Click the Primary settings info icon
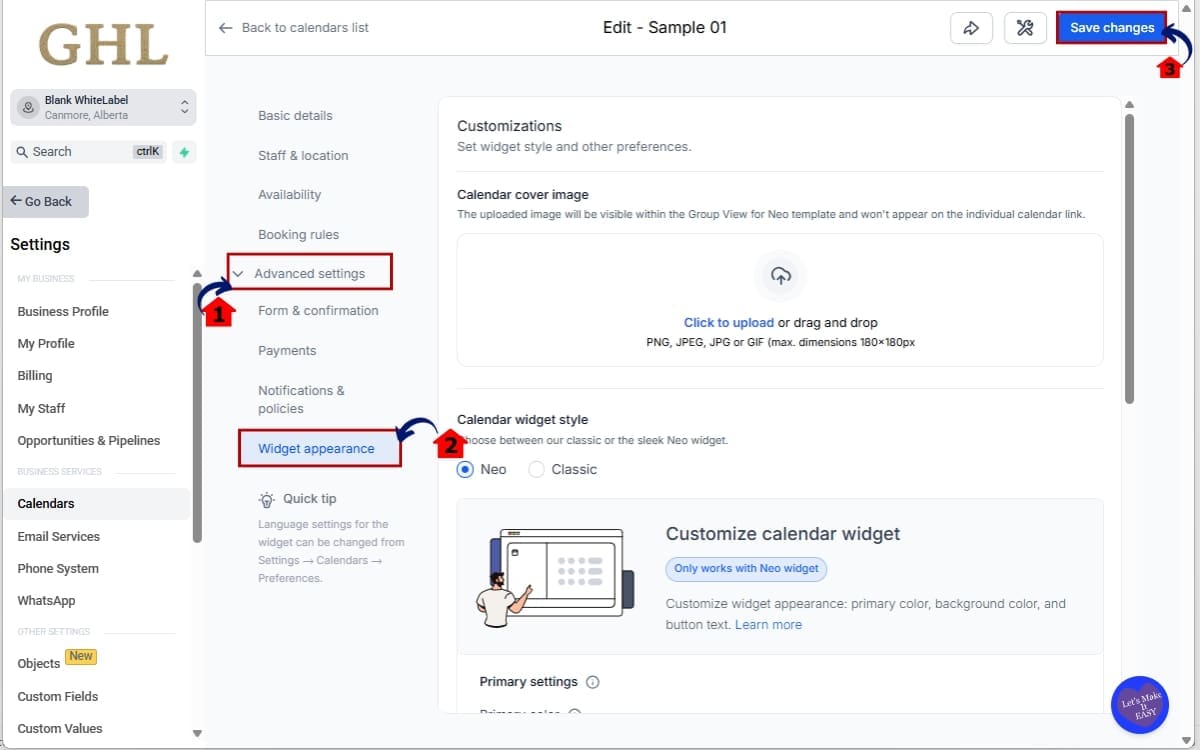The image size is (1200, 750). 593,682
